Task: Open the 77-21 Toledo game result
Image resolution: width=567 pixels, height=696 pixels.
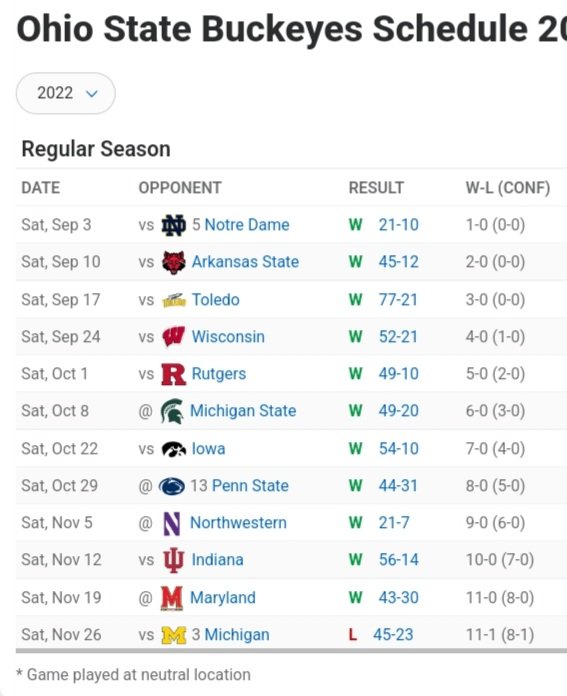Action: click(398, 300)
